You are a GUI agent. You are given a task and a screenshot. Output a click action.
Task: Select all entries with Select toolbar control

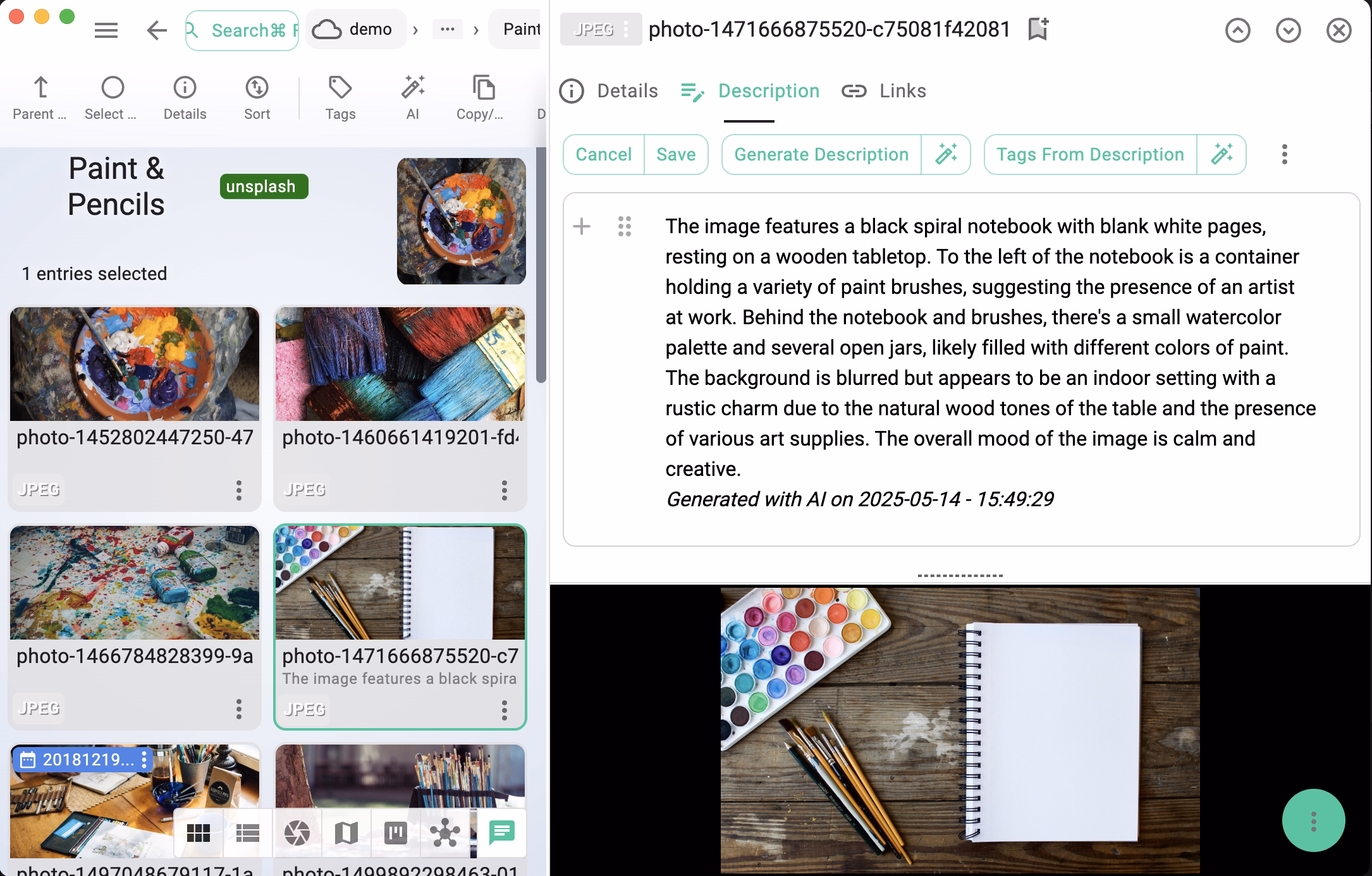(x=111, y=96)
